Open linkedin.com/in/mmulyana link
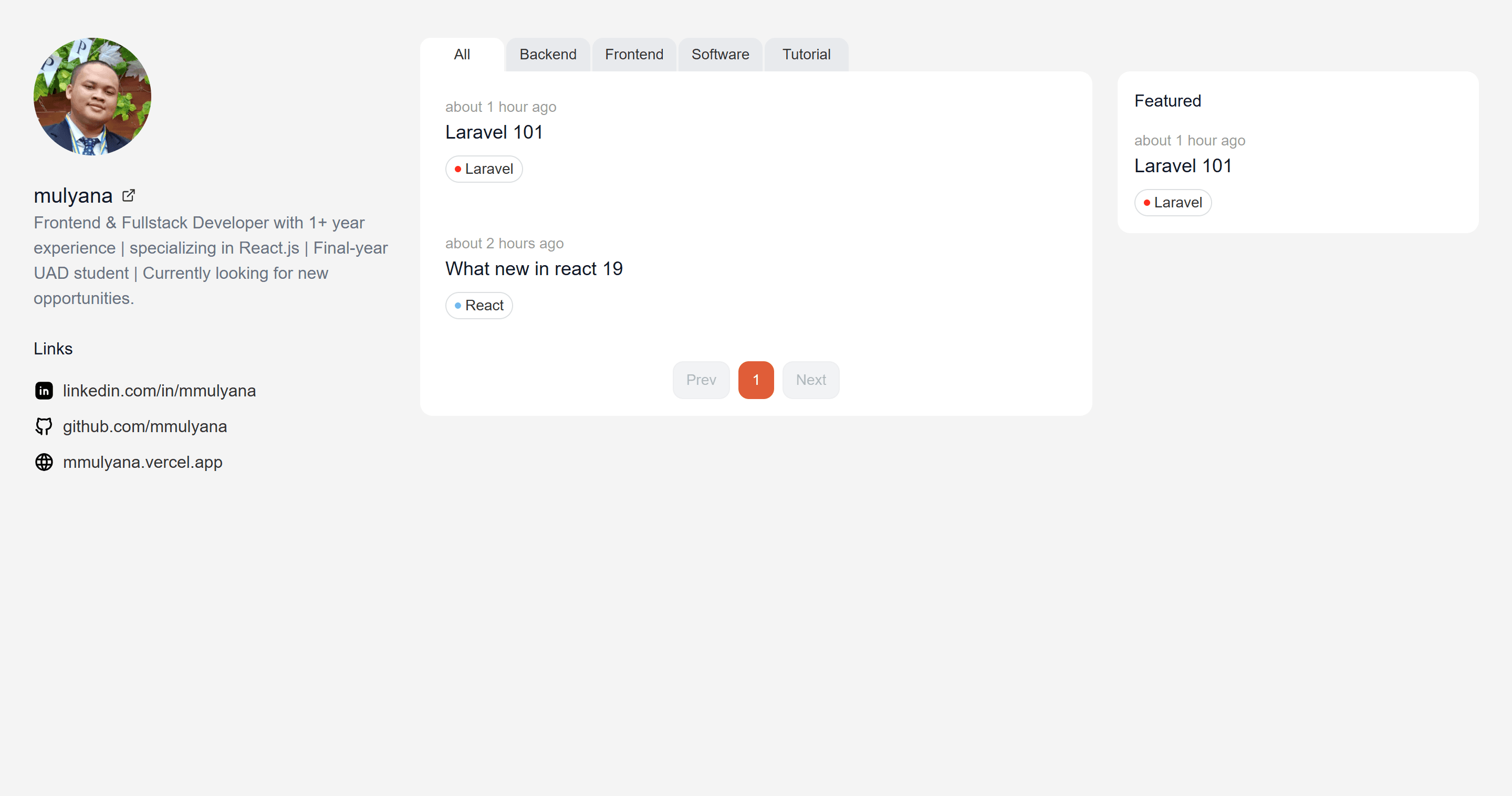Image resolution: width=1512 pixels, height=796 pixels. point(159,391)
